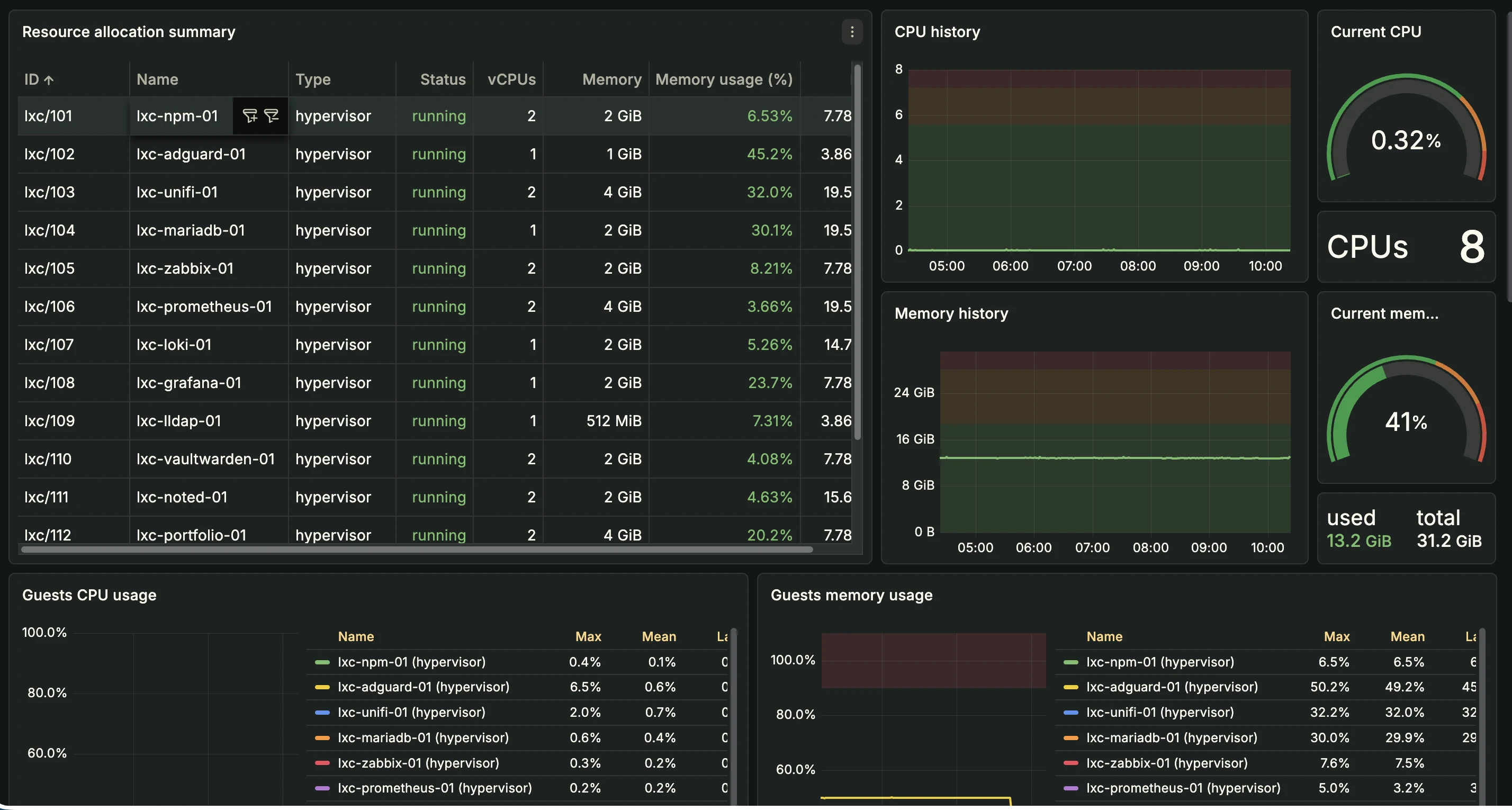This screenshot has height=810, width=1512.
Task: Click lxc-prometheus-01 purple swatch in memory legend
Action: pyautogui.click(x=1070, y=788)
